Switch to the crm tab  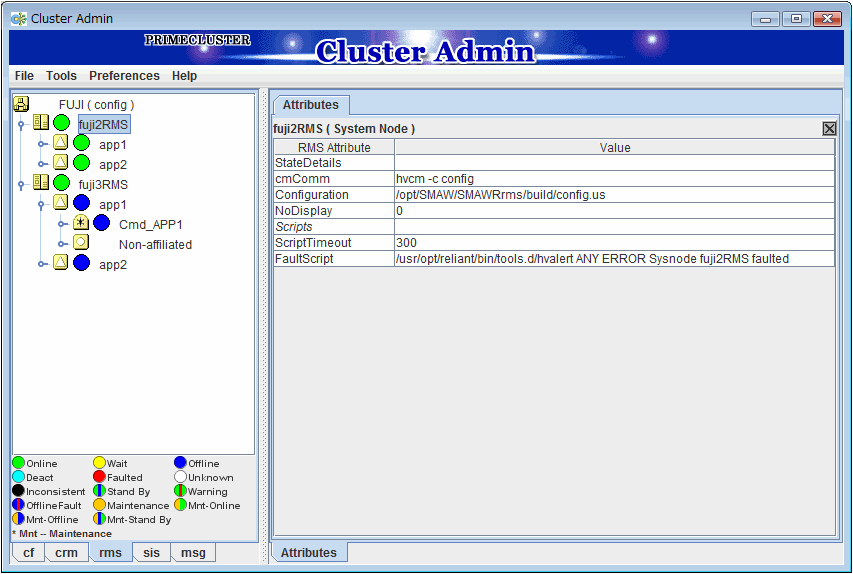pyautogui.click(x=66, y=553)
